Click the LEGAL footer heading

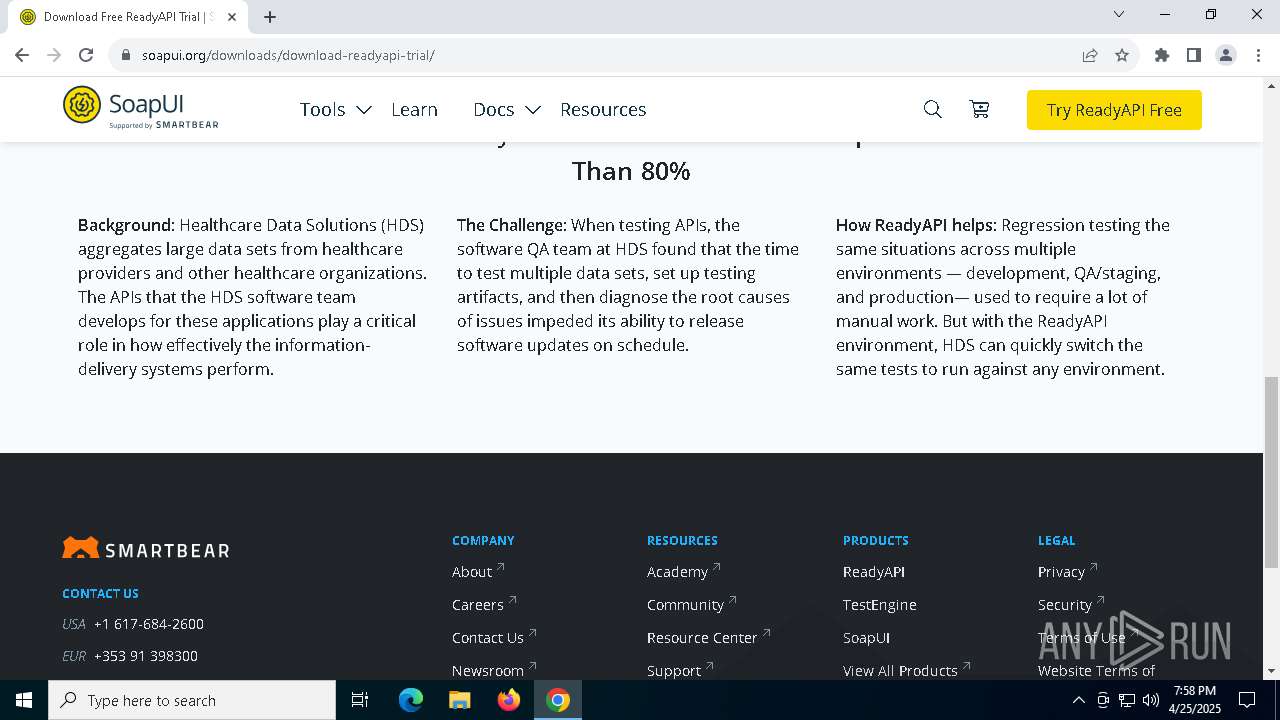[1056, 540]
